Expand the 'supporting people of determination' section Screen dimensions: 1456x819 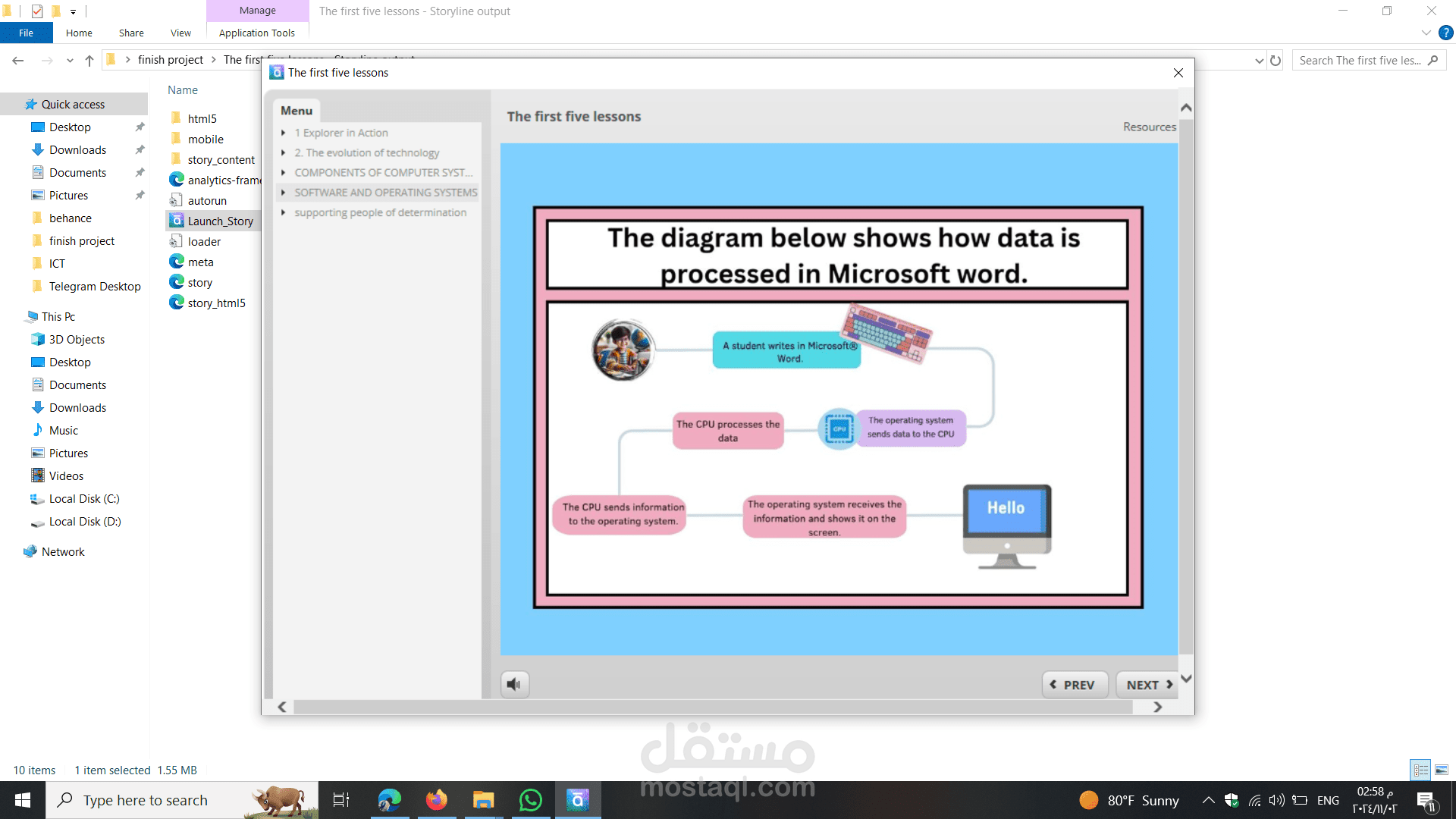point(284,213)
